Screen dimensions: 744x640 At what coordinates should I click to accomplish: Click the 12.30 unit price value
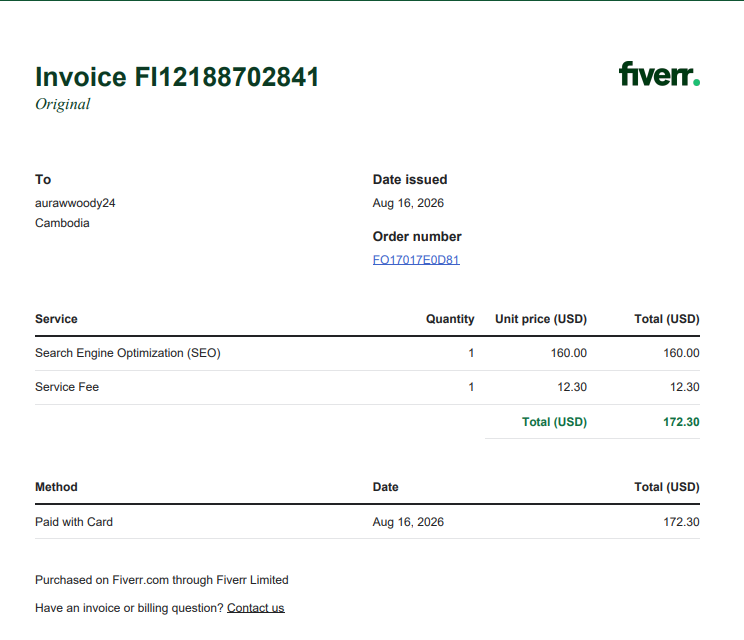tap(572, 387)
